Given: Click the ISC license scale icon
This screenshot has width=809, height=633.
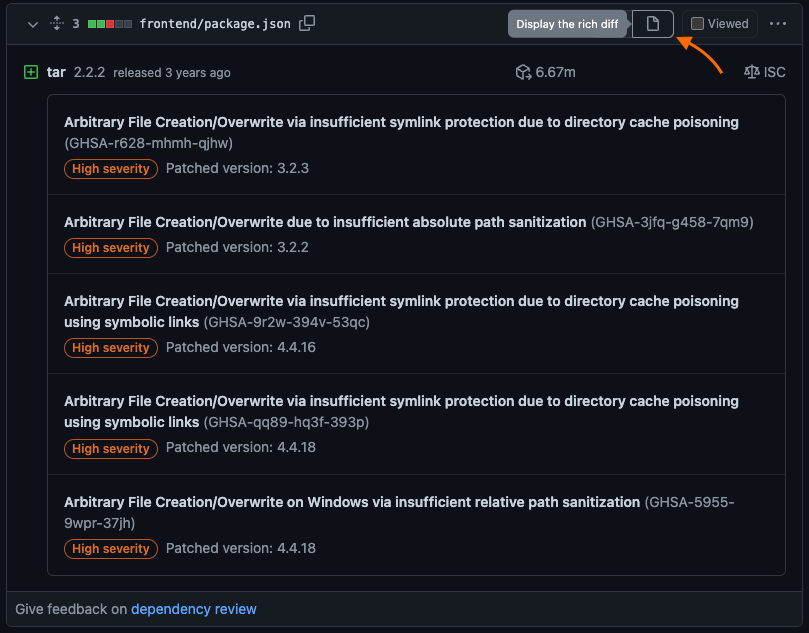Looking at the screenshot, I should (x=751, y=72).
